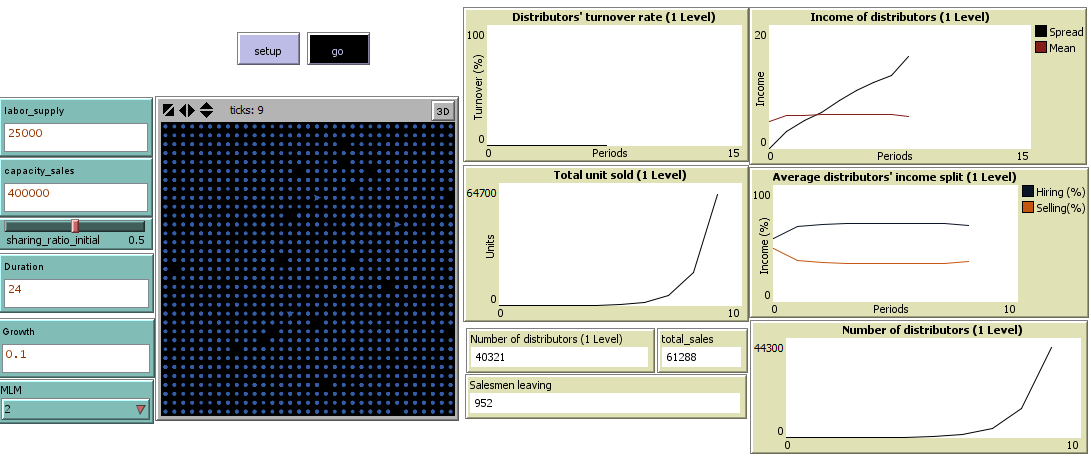Select the Number of distributors monitor value

point(559,357)
